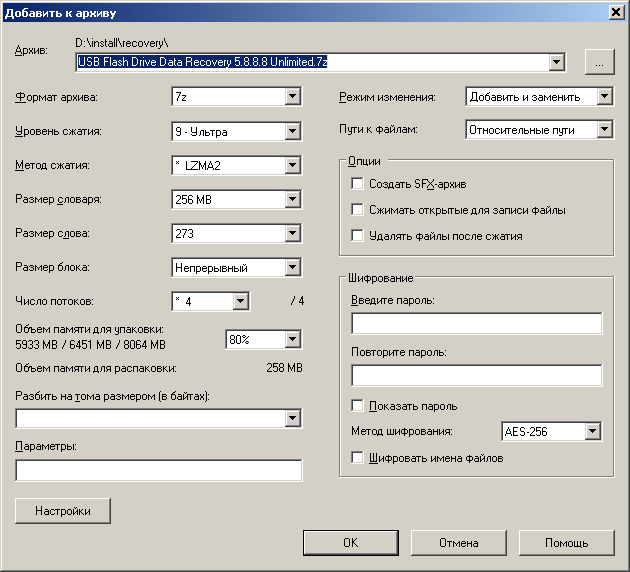
Task: Expand the Размер блока dropdown
Action: (293, 267)
